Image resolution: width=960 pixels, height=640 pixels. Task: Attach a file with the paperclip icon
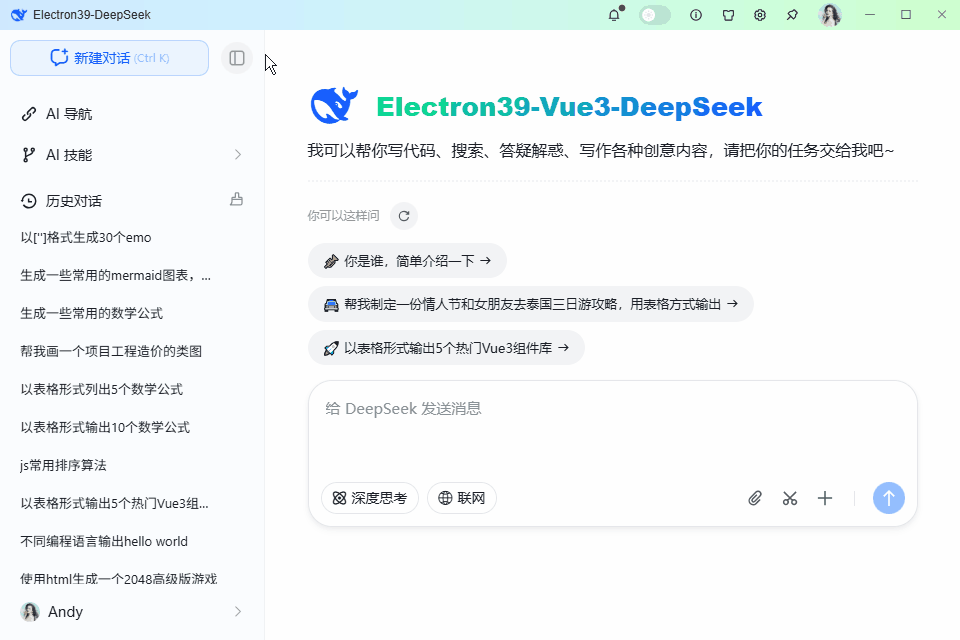coord(755,497)
